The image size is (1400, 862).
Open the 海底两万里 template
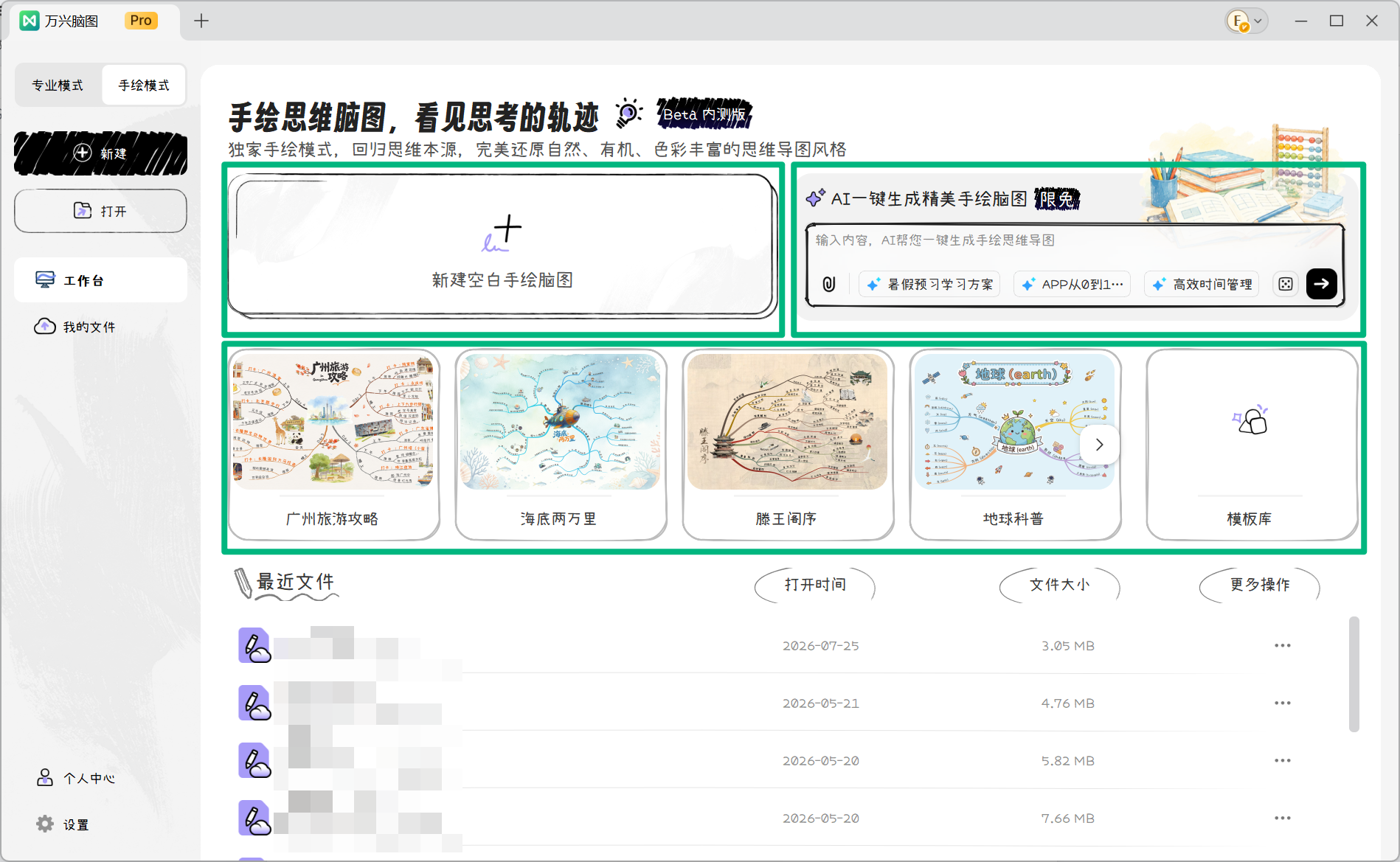561,445
